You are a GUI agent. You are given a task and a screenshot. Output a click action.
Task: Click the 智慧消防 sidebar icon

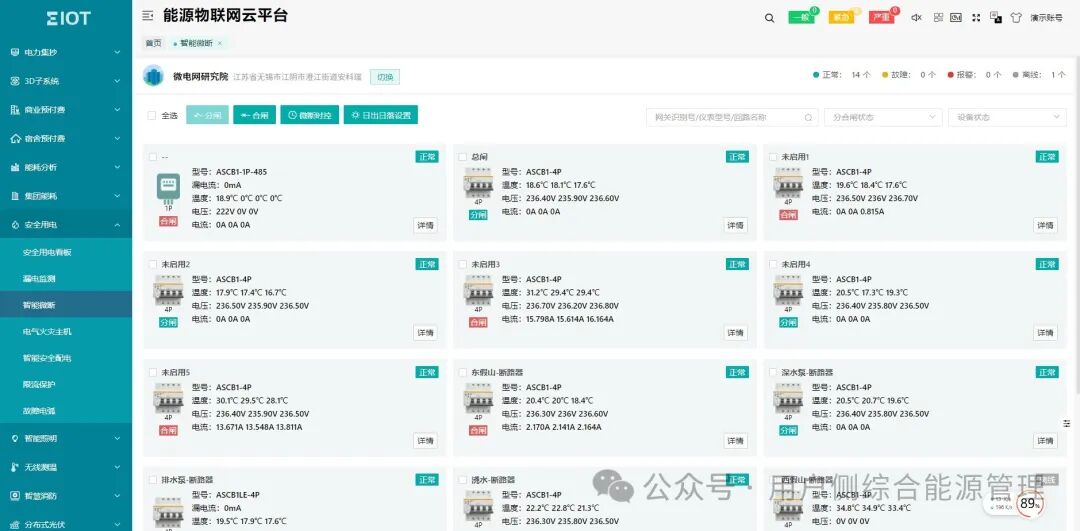(15, 496)
